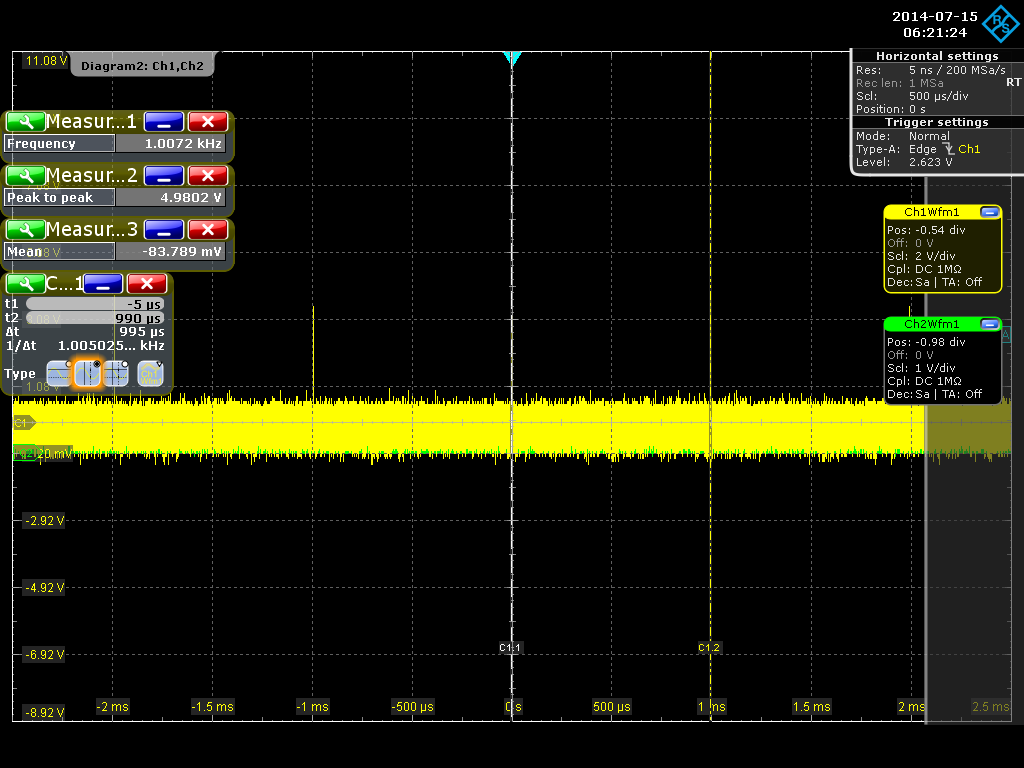Viewport: 1024px width, 768px height.
Task: Close the Measurement 2 result box
Action: [x=207, y=176]
